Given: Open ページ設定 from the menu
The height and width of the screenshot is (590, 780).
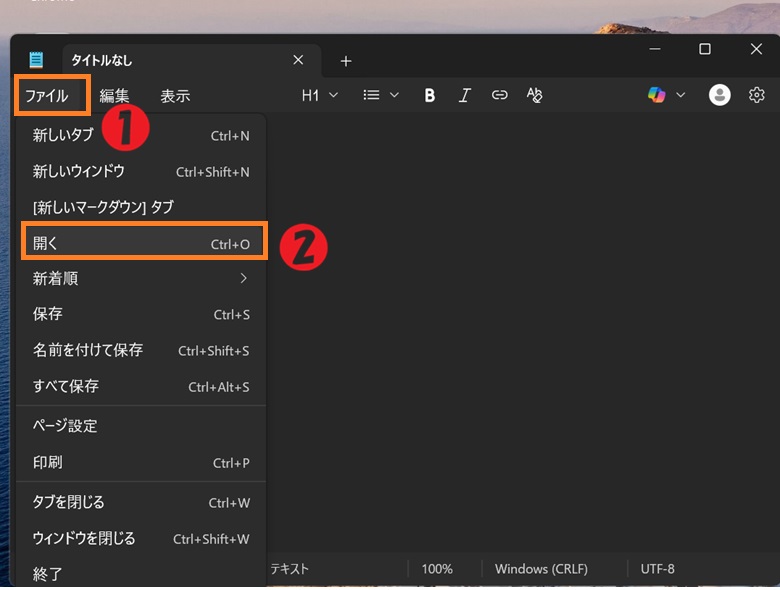Looking at the screenshot, I should point(141,426).
